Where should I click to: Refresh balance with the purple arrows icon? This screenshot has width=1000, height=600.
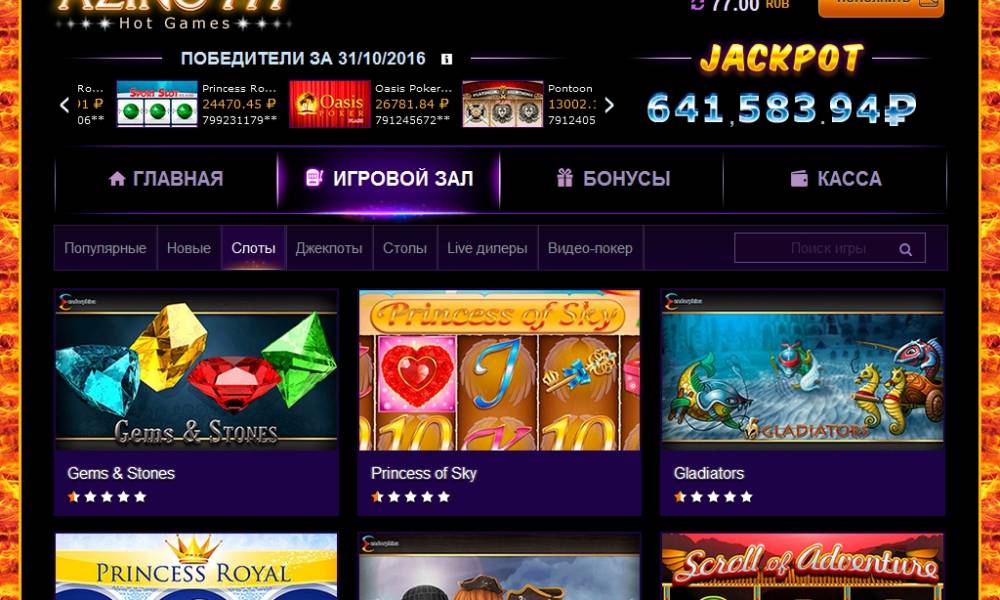pos(697,4)
